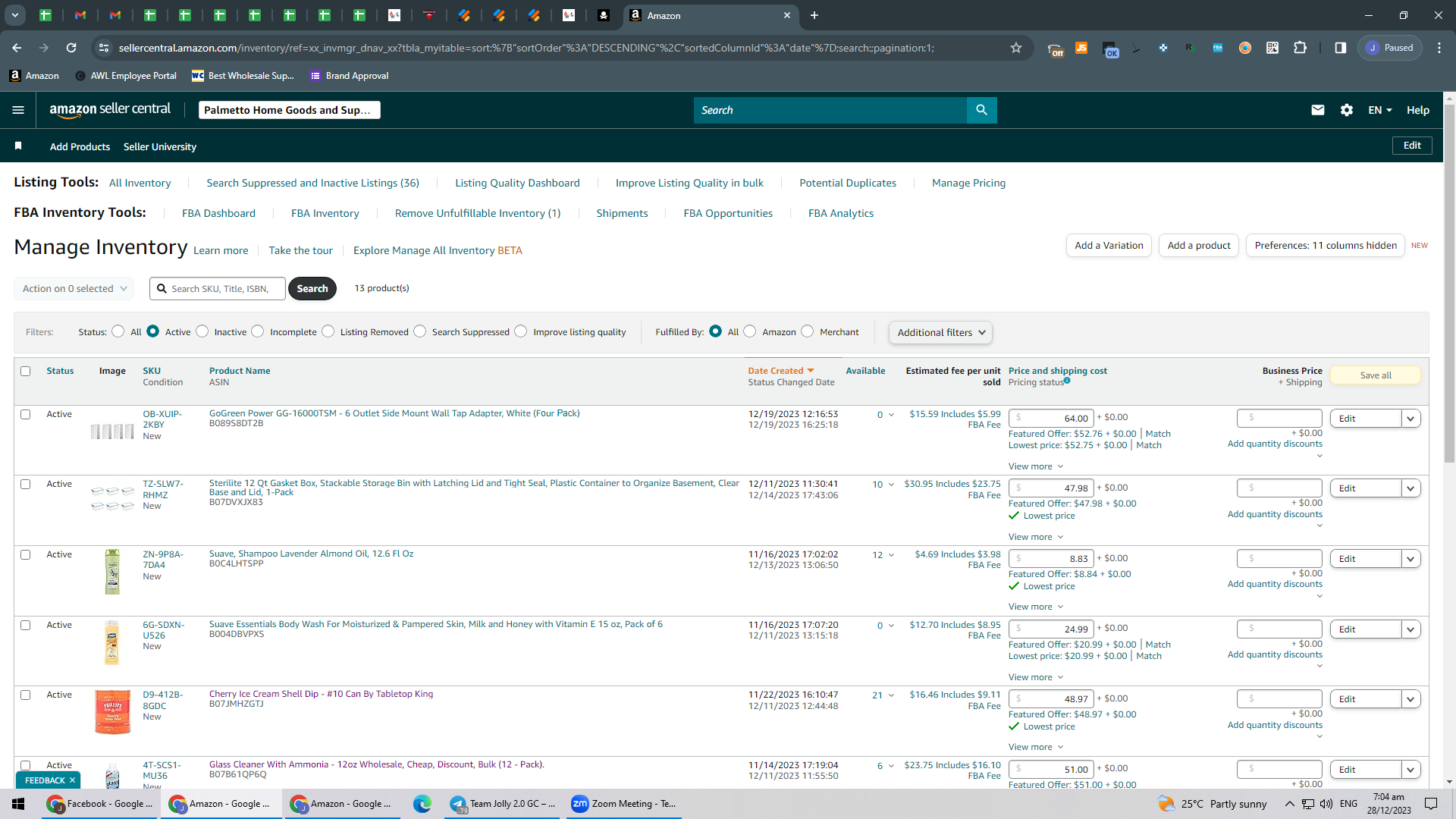
Task: Close the FEEDBACK tab
Action: [73, 780]
